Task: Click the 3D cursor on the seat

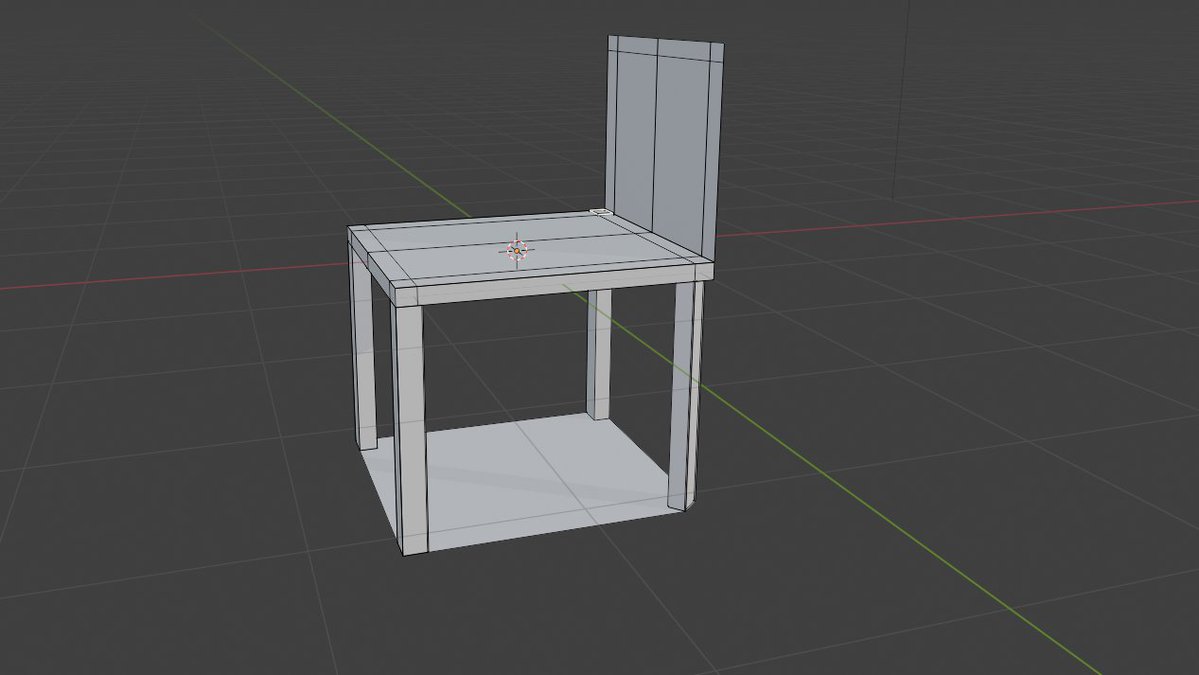Action: pos(518,250)
